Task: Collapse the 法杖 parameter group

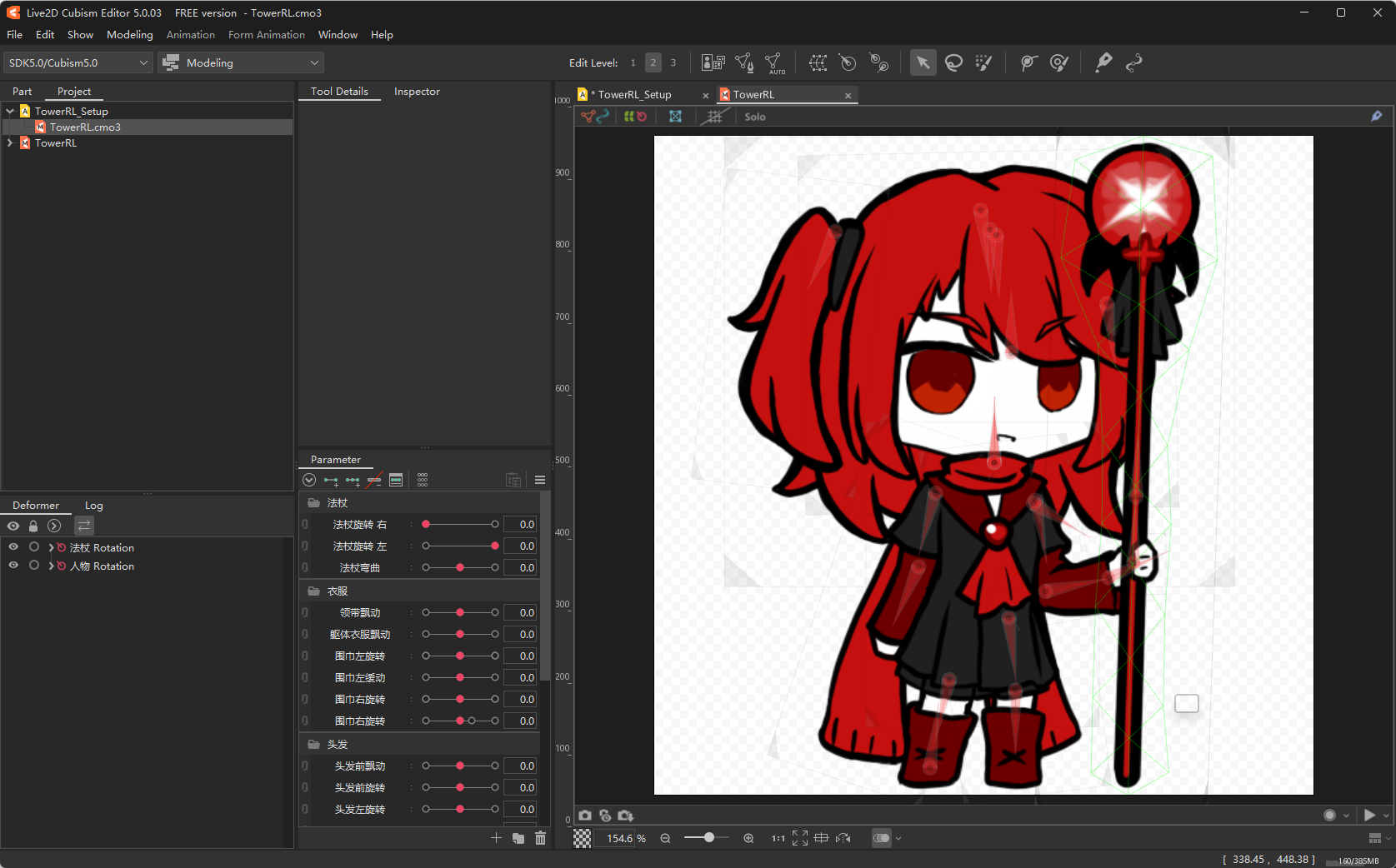Action: pos(313,503)
